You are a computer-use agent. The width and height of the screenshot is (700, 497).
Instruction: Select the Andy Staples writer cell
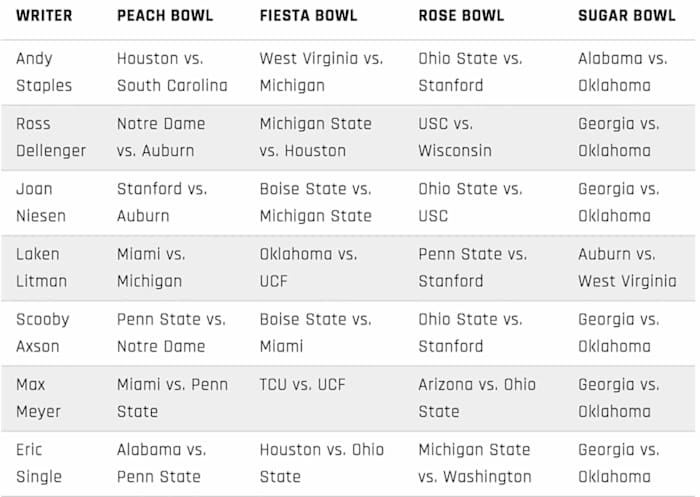click(x=44, y=72)
